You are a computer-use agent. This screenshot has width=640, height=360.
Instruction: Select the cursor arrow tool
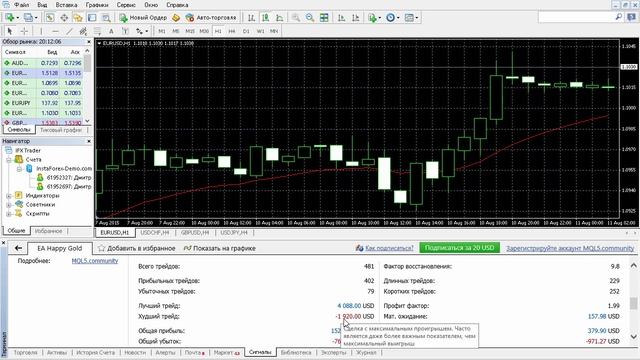pyautogui.click(x=10, y=31)
